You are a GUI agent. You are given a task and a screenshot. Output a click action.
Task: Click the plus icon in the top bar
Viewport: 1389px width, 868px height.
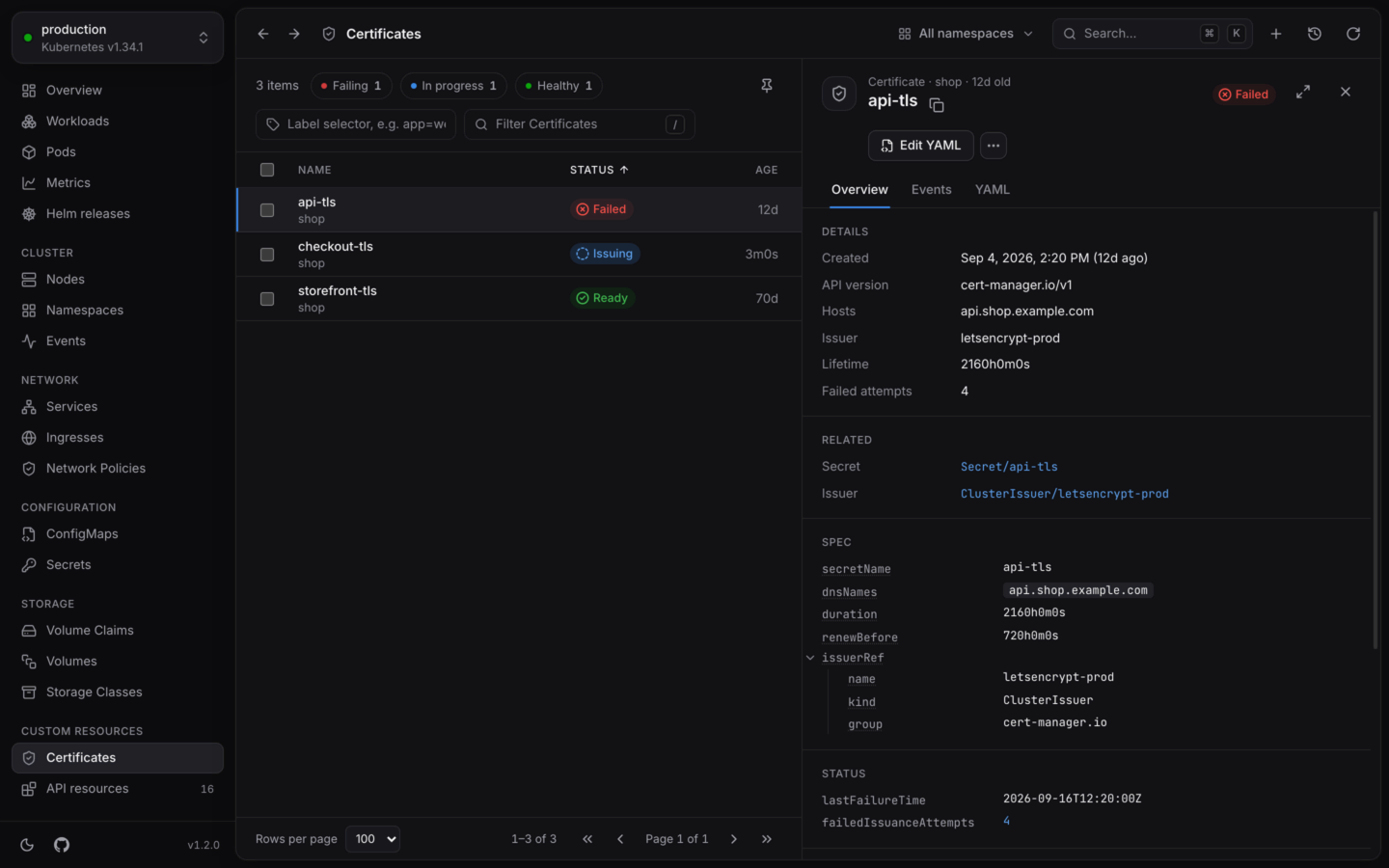coord(1276,34)
